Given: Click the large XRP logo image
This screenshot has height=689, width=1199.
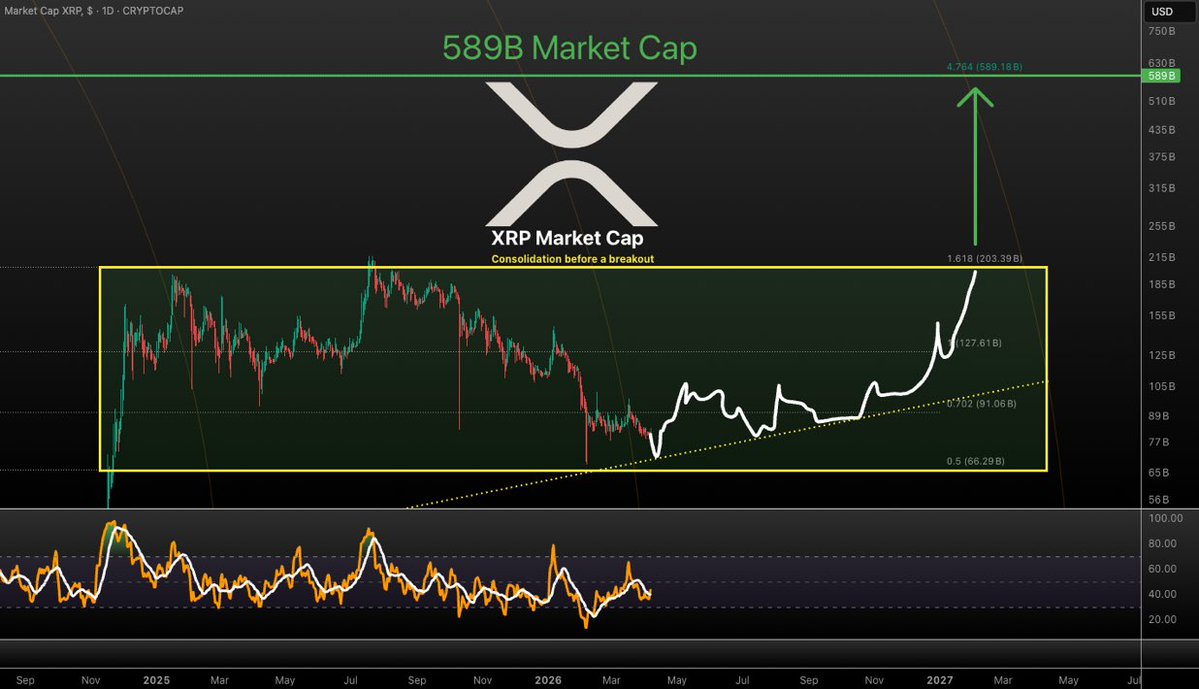Looking at the screenshot, I should tap(571, 154).
